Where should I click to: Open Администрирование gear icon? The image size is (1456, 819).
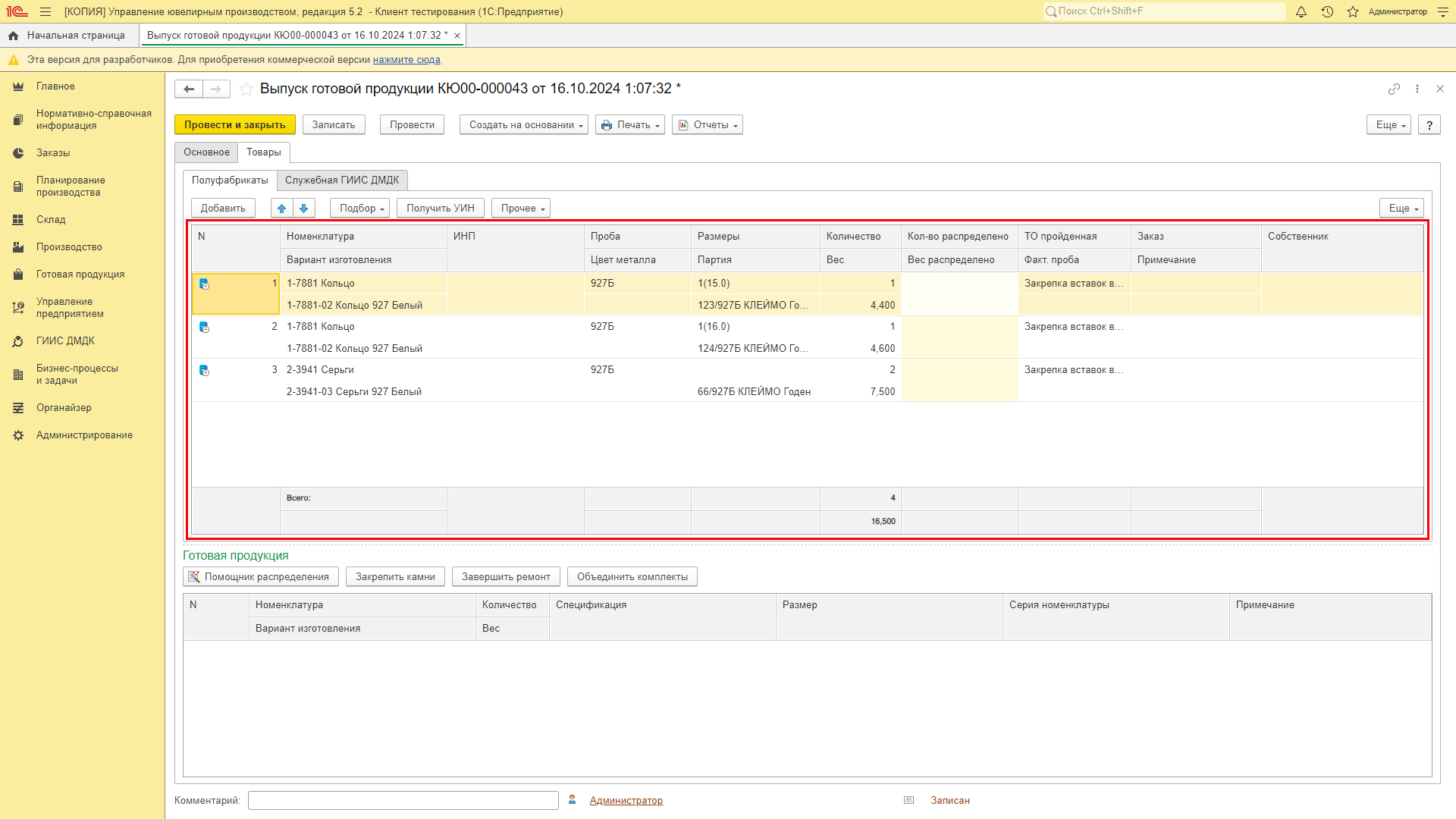click(18, 435)
